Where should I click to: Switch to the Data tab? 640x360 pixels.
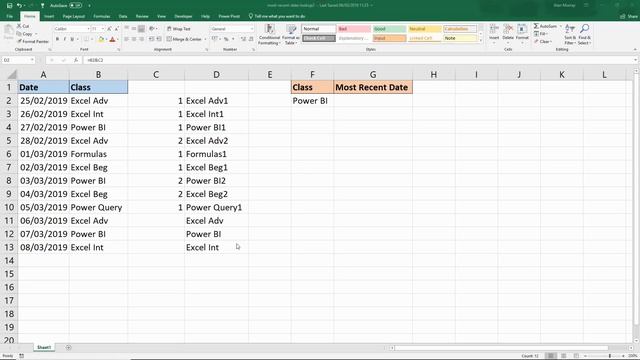click(123, 16)
